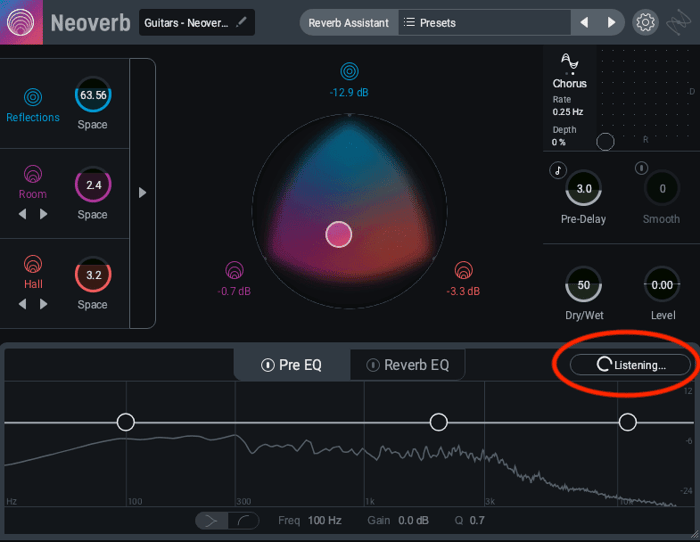700x542 pixels.
Task: Switch to next Hall type
Action: coord(43,304)
